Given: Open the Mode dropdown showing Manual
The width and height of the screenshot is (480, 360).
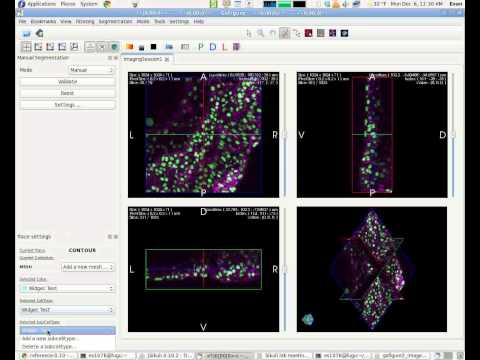Looking at the screenshot, I should pos(91,70).
